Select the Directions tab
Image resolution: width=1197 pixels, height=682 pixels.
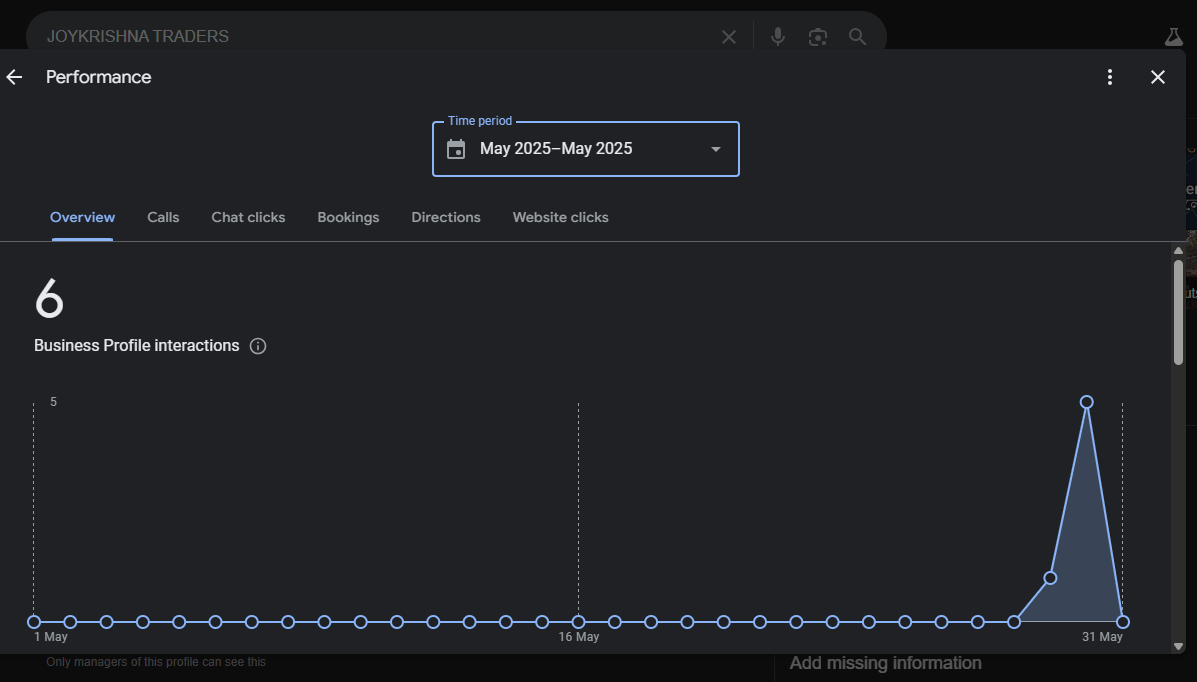446,217
